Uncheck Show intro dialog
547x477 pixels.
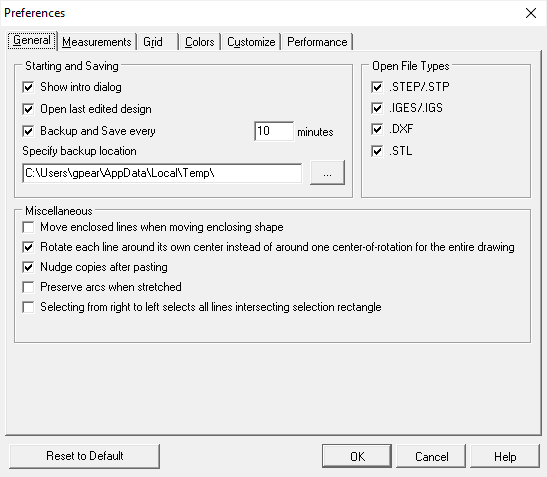click(28, 87)
